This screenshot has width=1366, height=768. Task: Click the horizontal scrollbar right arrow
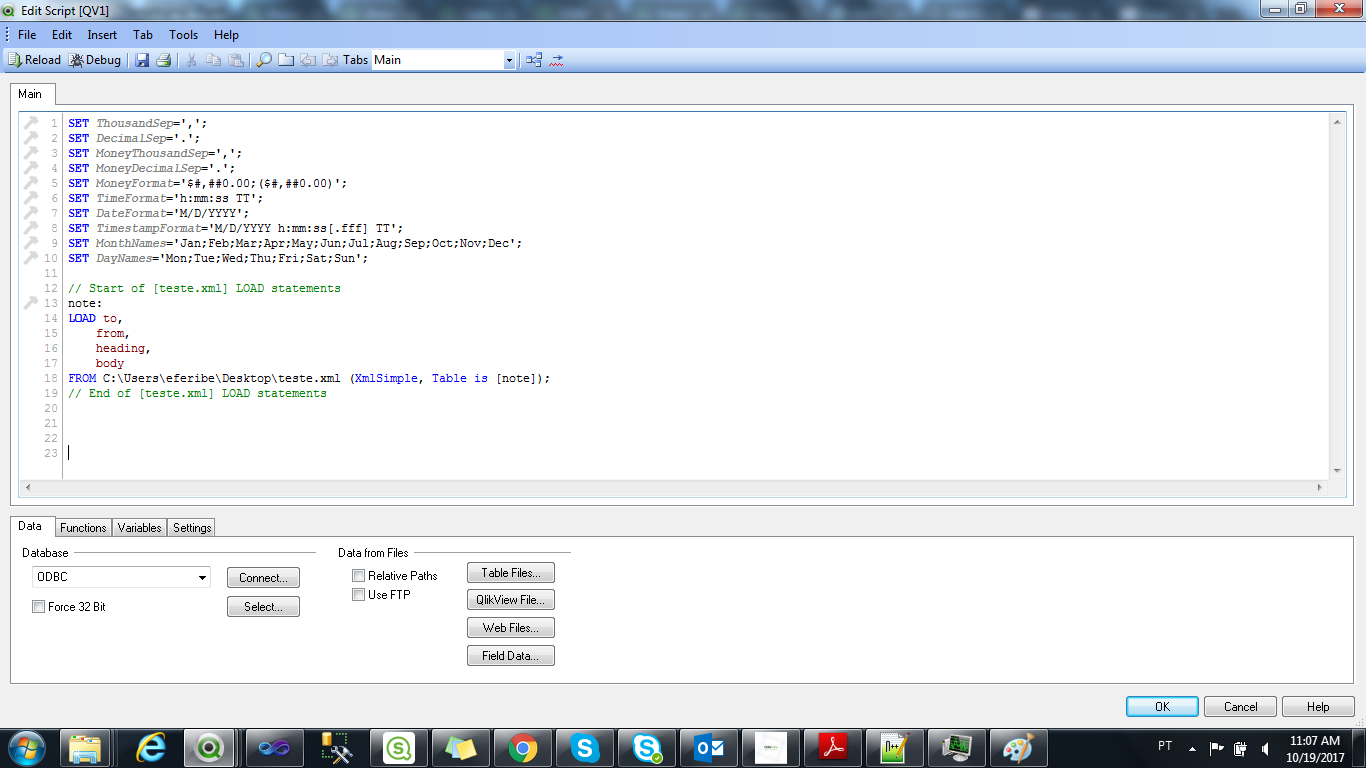[x=1320, y=487]
